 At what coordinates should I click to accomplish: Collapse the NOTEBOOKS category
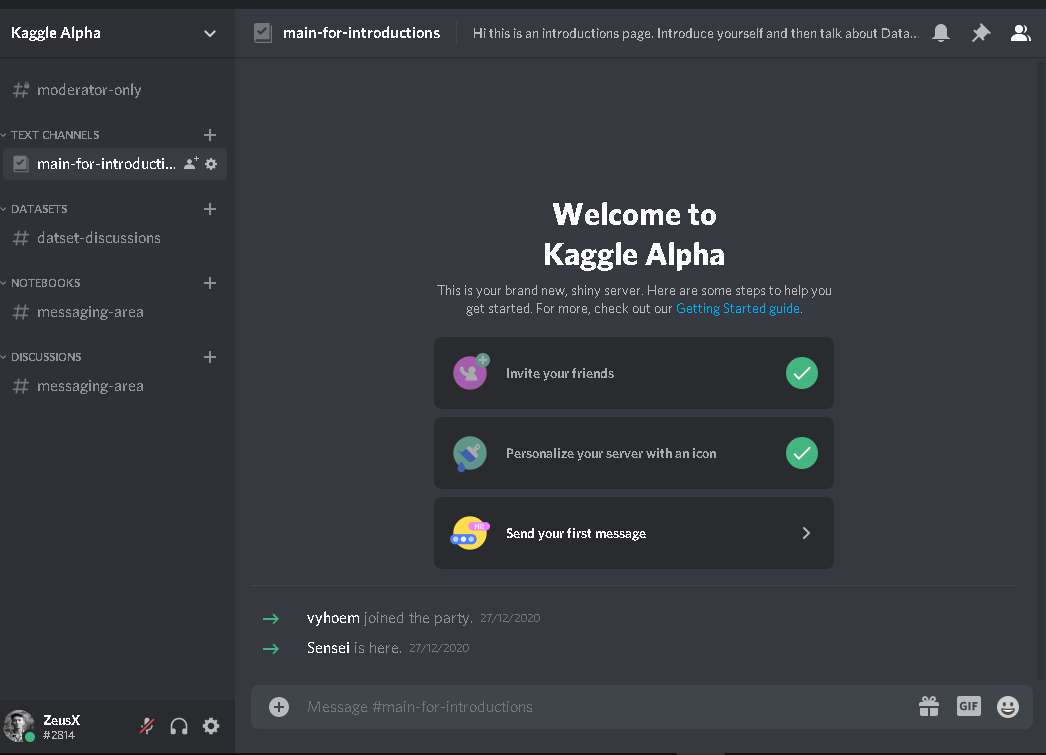45,283
